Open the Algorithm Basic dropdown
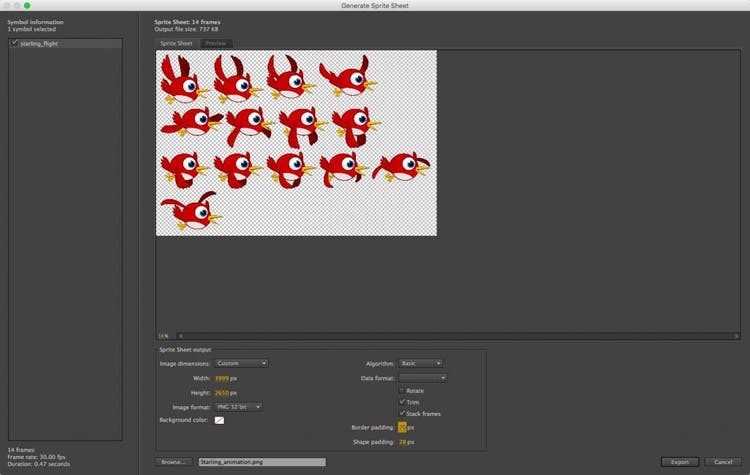 [x=420, y=363]
